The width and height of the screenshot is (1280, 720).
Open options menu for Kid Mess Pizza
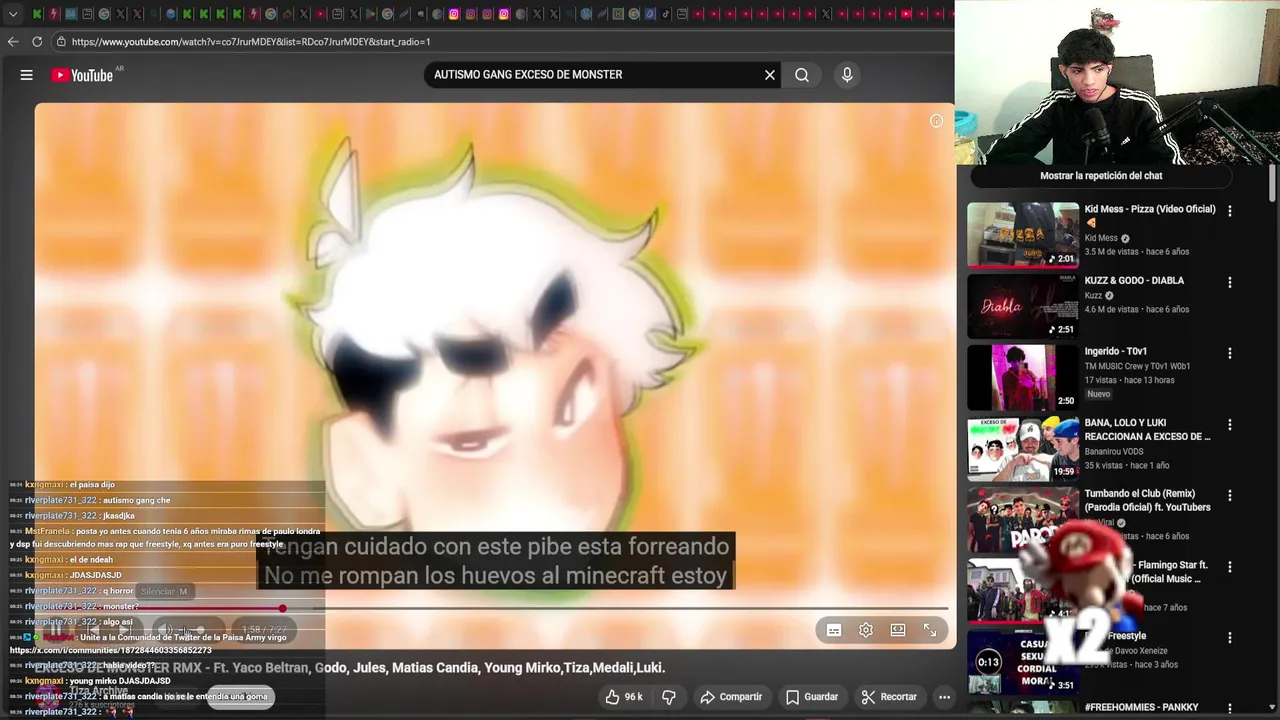pyautogui.click(x=1230, y=211)
